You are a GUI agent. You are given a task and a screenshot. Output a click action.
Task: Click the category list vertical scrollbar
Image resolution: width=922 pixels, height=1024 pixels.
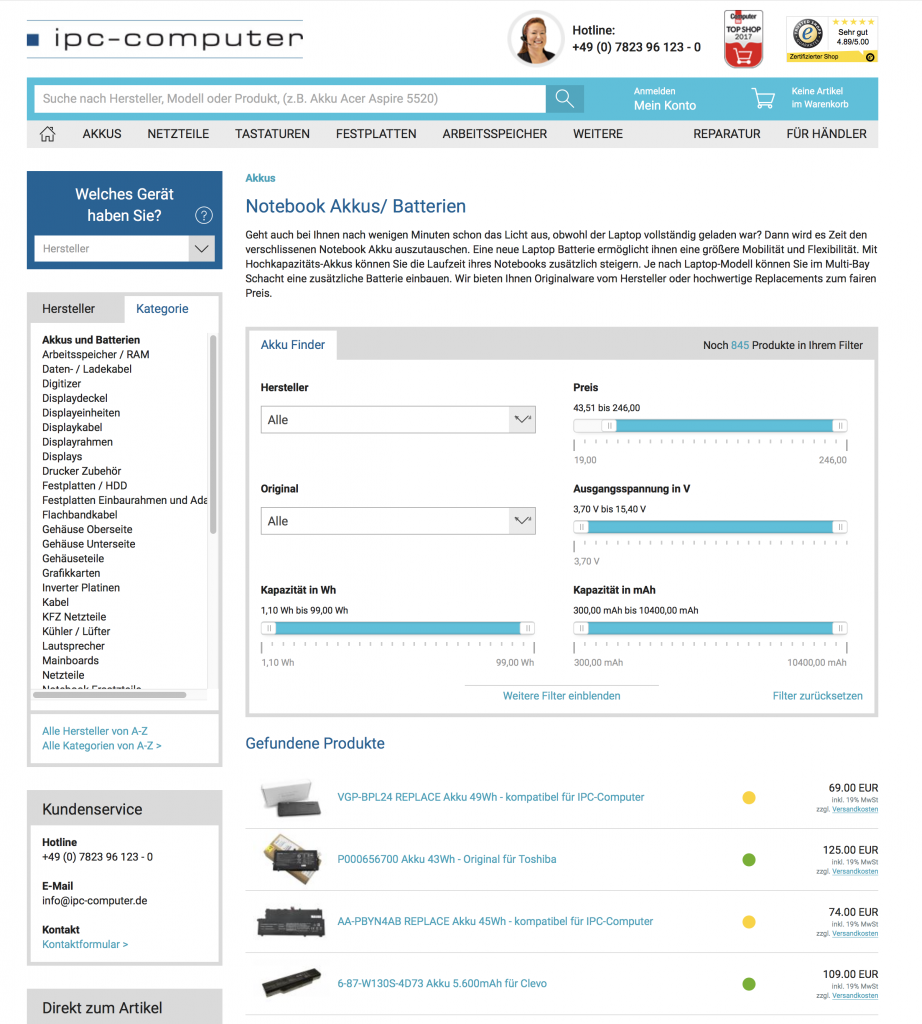click(213, 434)
